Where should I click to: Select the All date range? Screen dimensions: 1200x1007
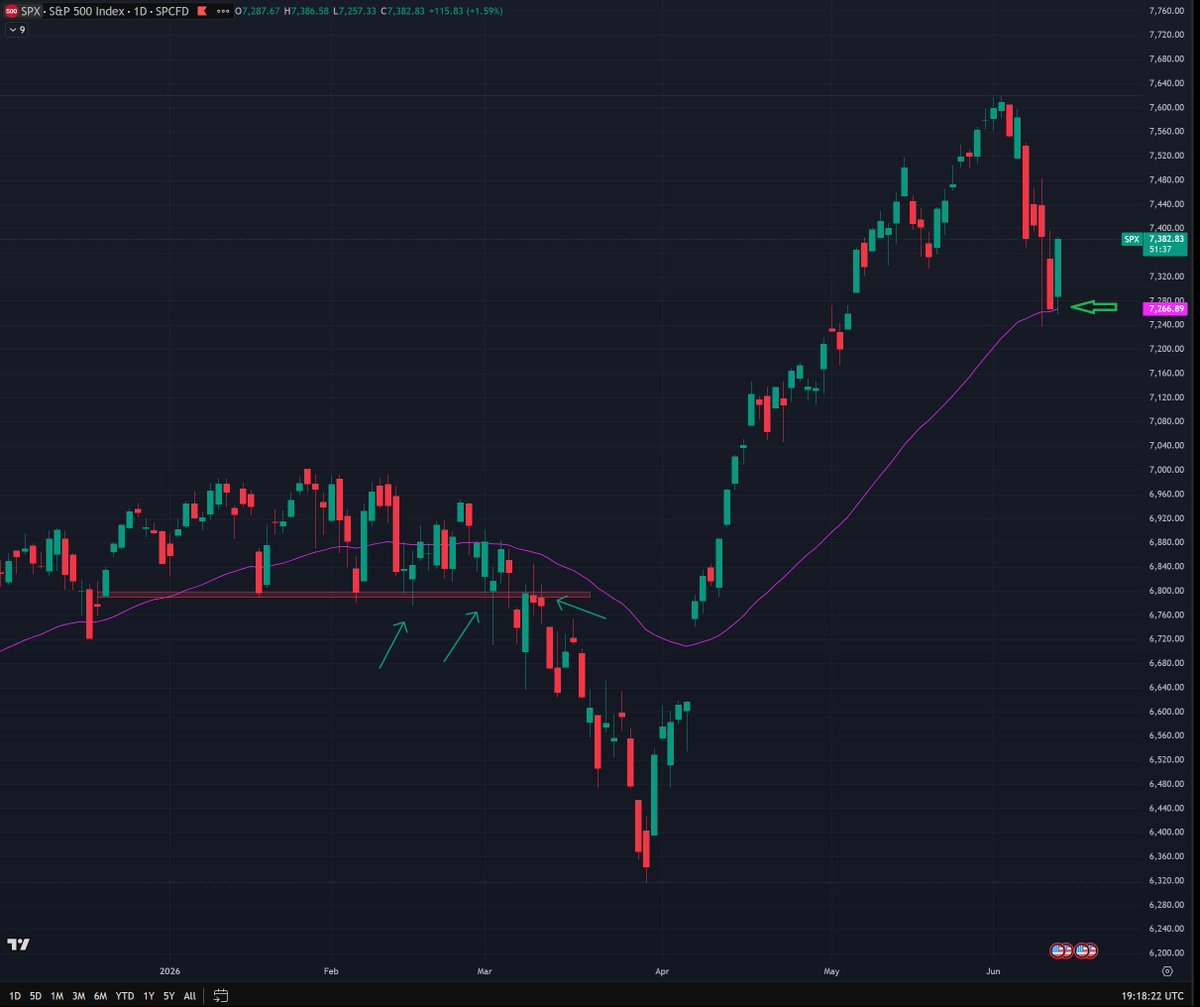pos(190,996)
